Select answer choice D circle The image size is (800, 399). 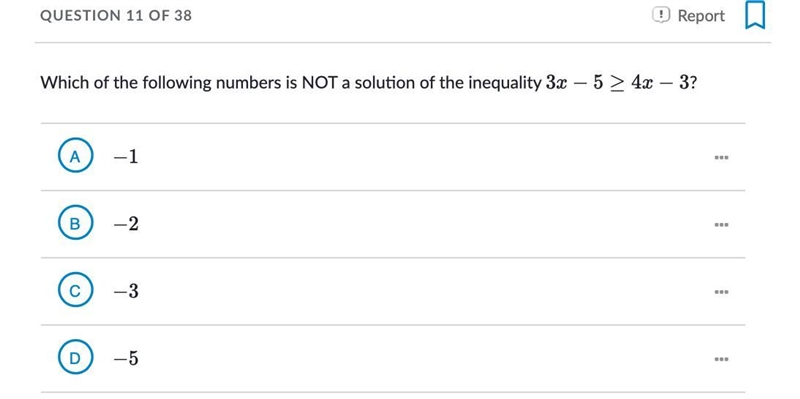pyautogui.click(x=75, y=359)
